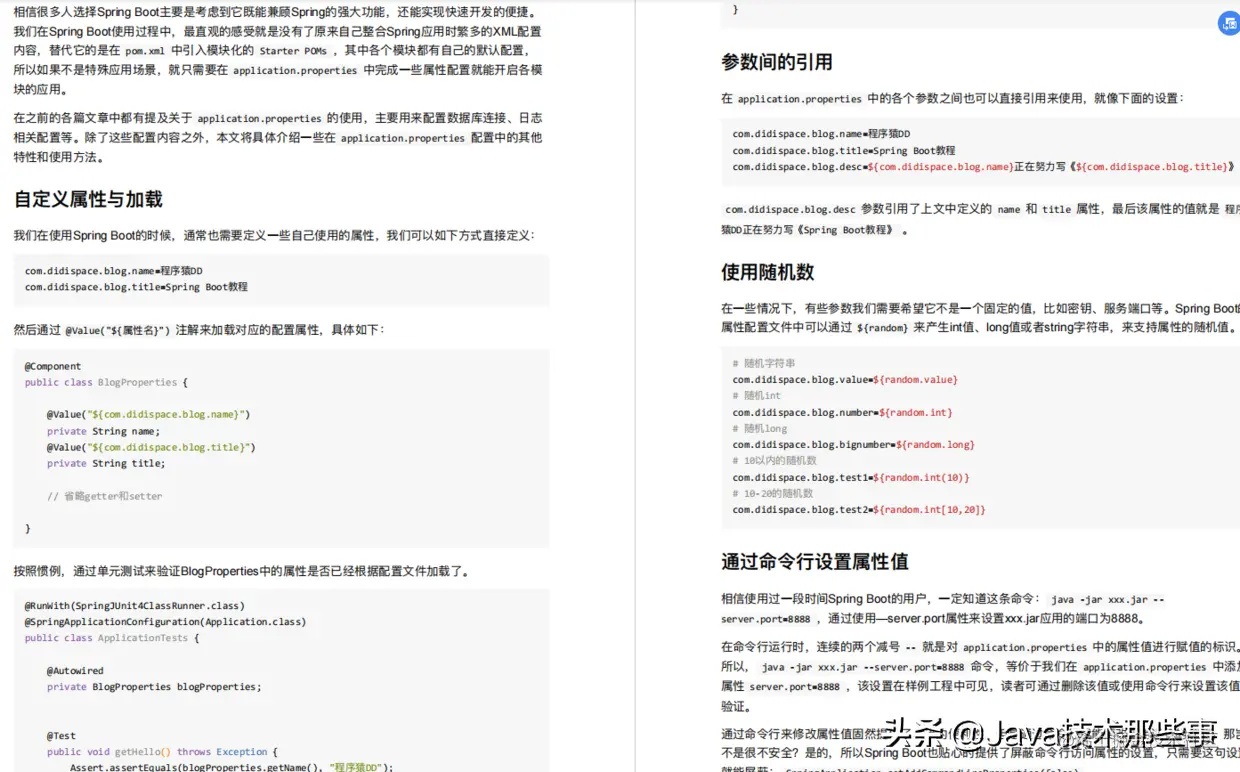The width and height of the screenshot is (1240, 772).
Task: Click the paragraph starting '按照惯例，通过单元测试'
Action: pyautogui.click(x=241, y=571)
